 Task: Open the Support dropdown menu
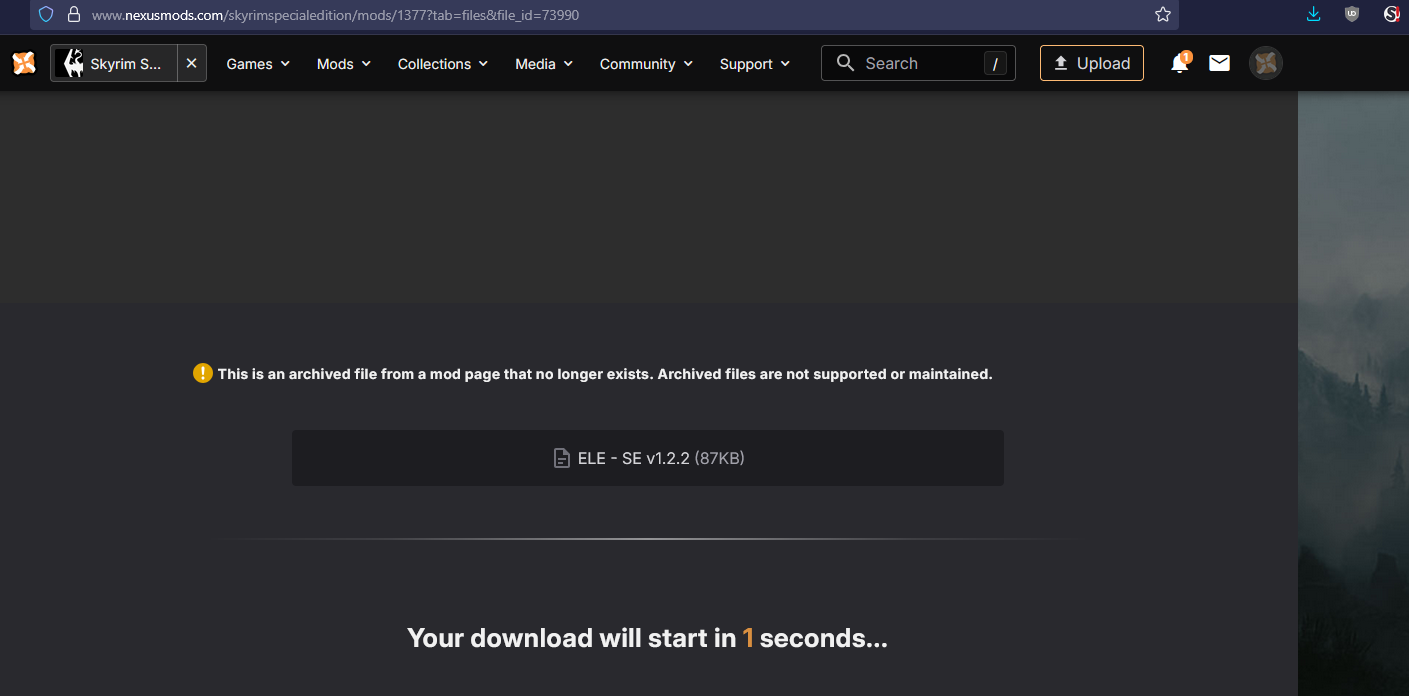coord(755,64)
